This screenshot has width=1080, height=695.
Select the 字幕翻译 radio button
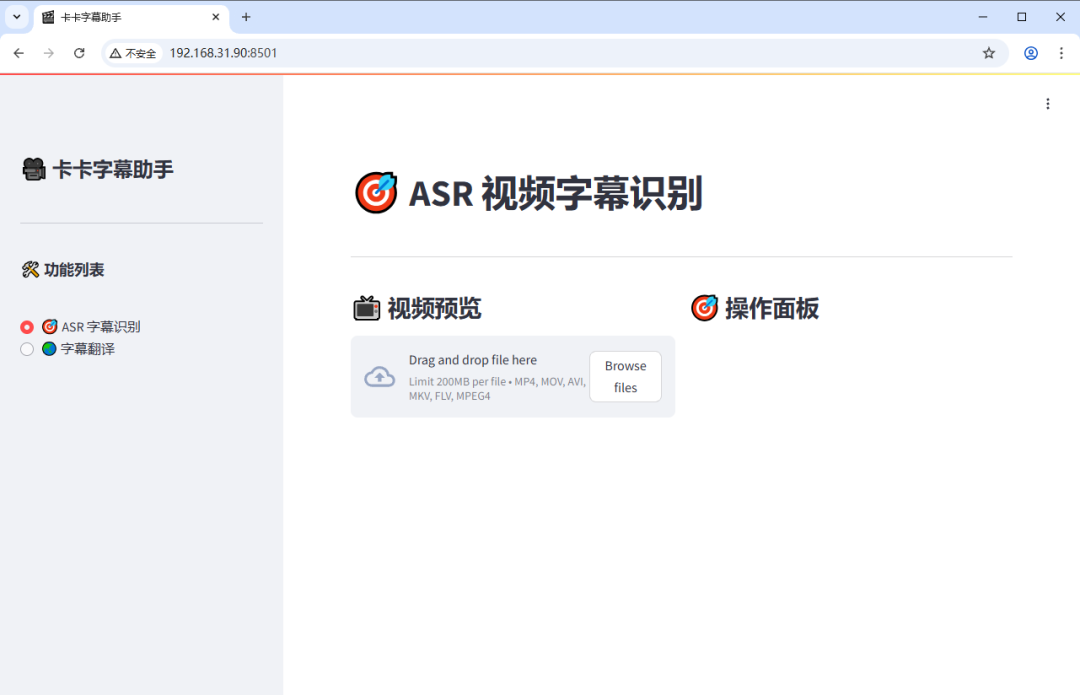pos(27,348)
